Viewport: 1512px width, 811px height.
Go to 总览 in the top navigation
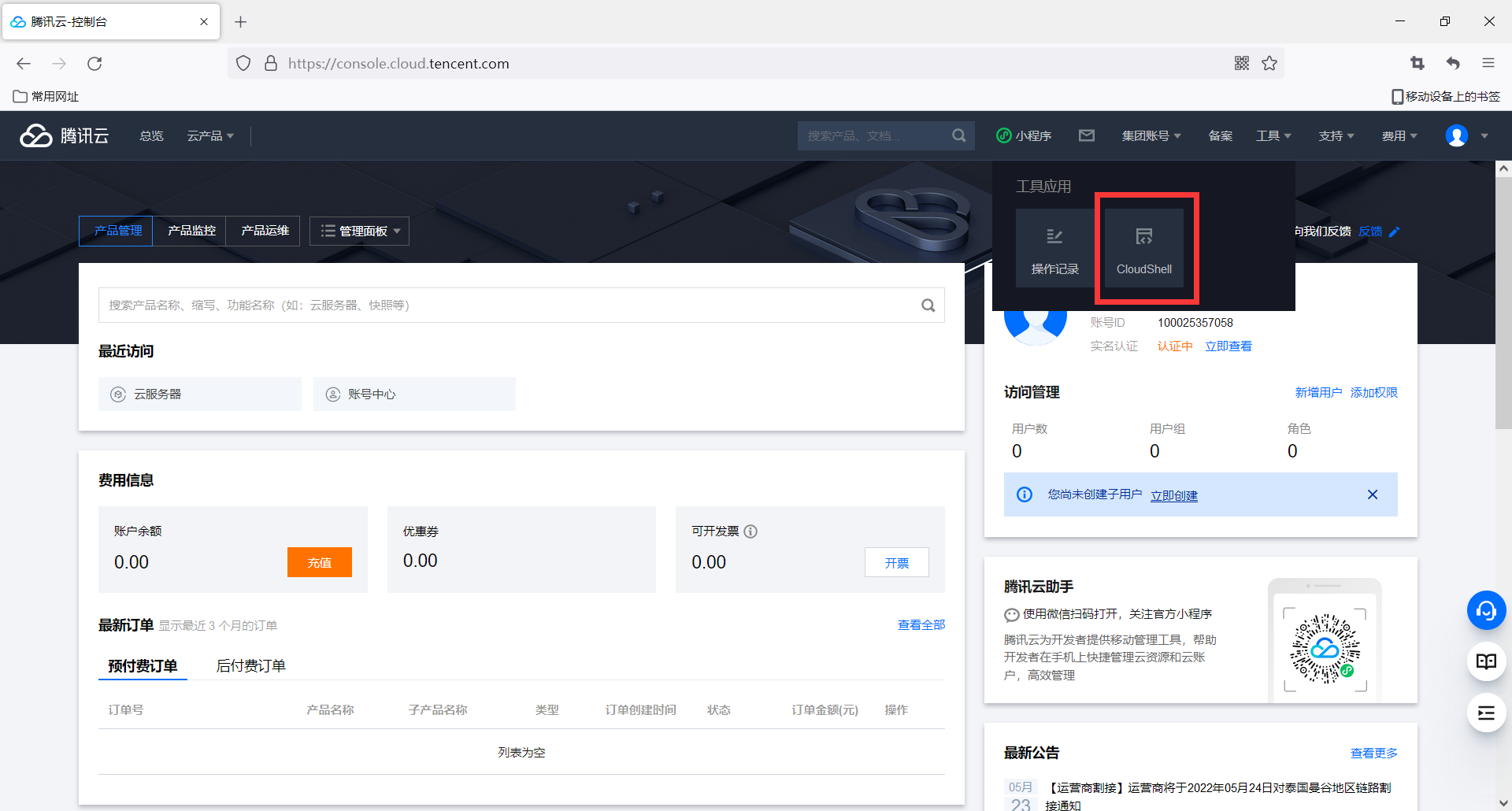pyautogui.click(x=151, y=136)
